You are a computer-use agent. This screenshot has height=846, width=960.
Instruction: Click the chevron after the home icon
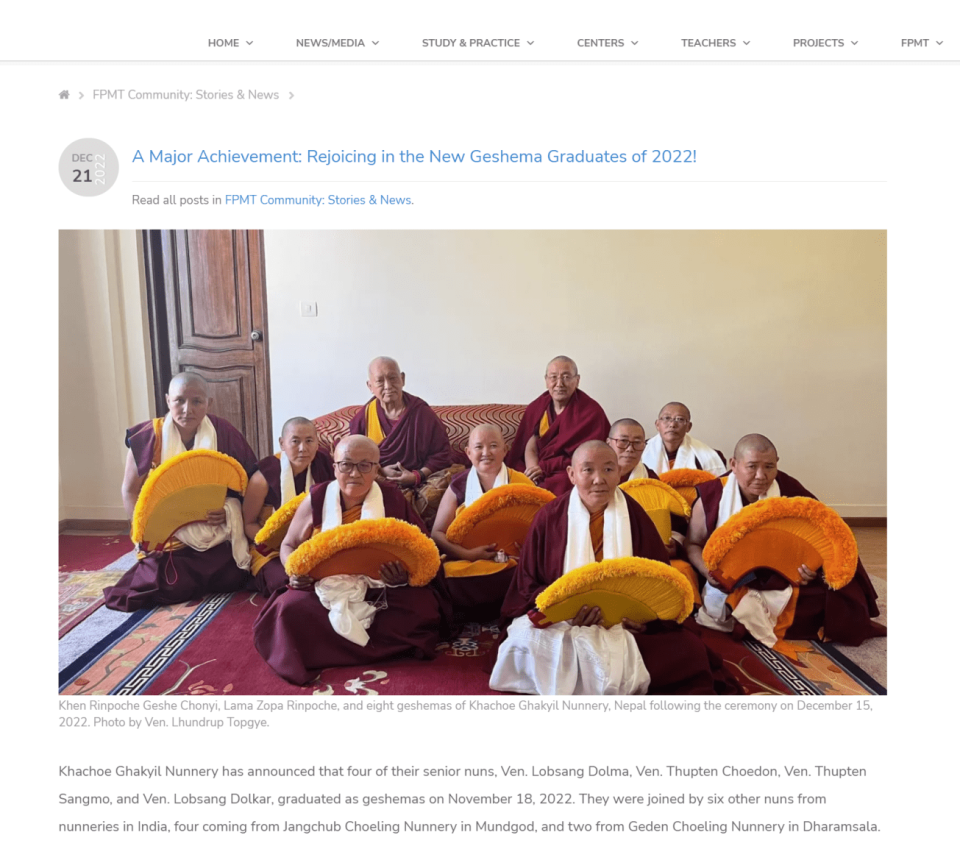tap(81, 95)
